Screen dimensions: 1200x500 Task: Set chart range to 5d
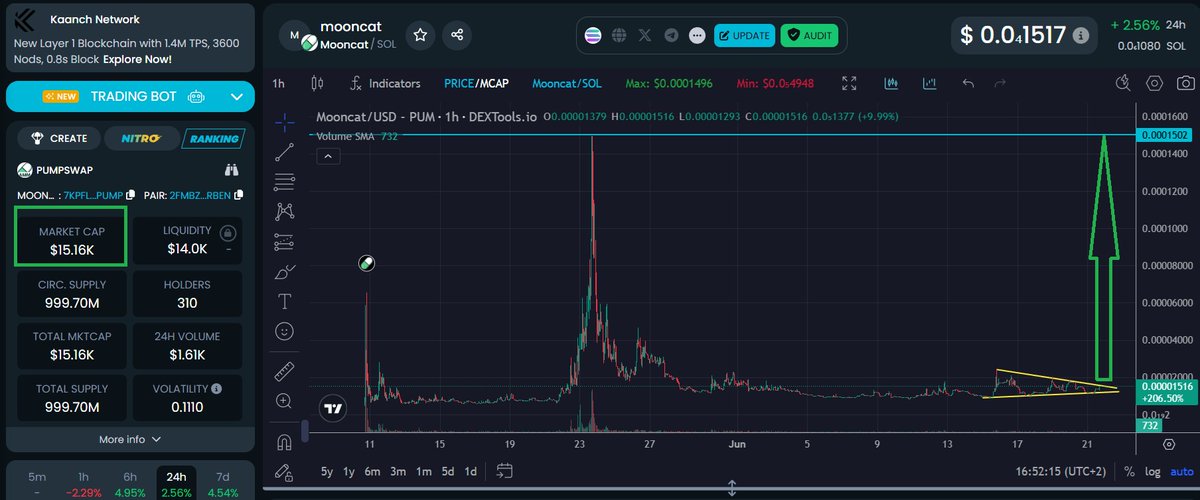click(449, 471)
